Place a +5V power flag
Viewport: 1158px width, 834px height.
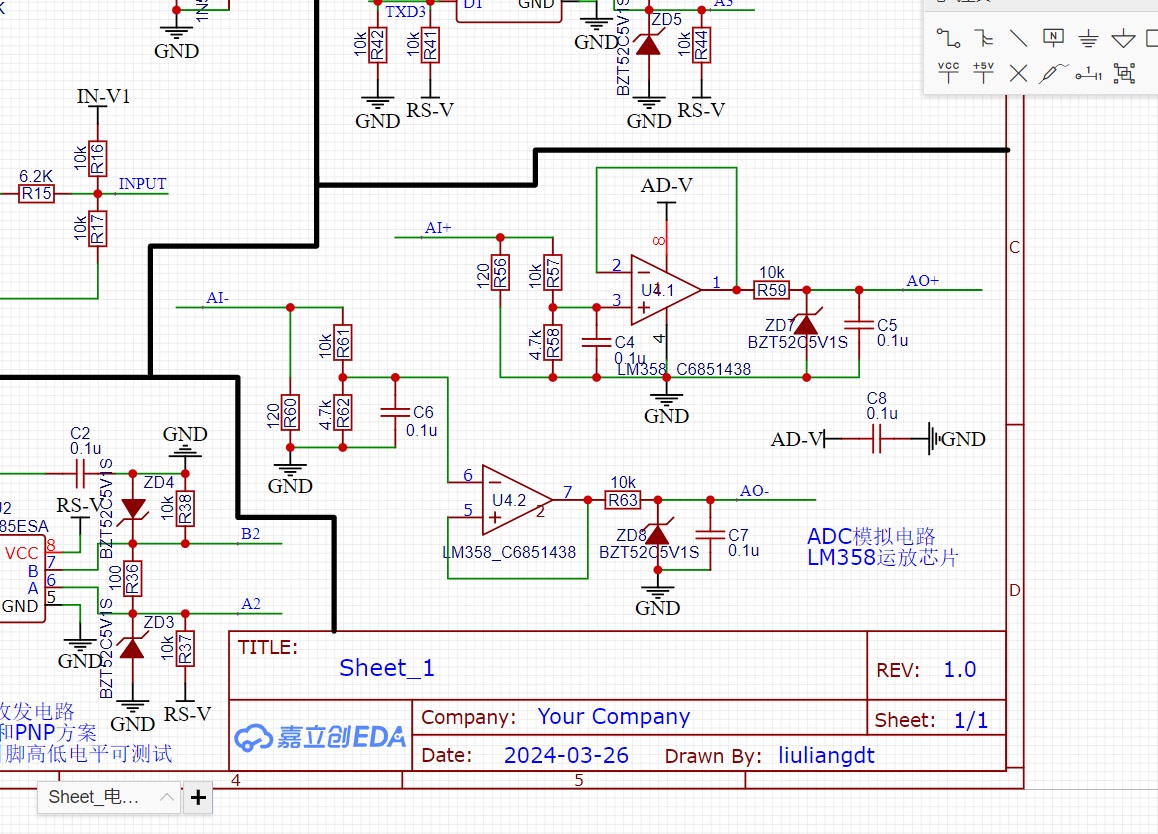(983, 72)
